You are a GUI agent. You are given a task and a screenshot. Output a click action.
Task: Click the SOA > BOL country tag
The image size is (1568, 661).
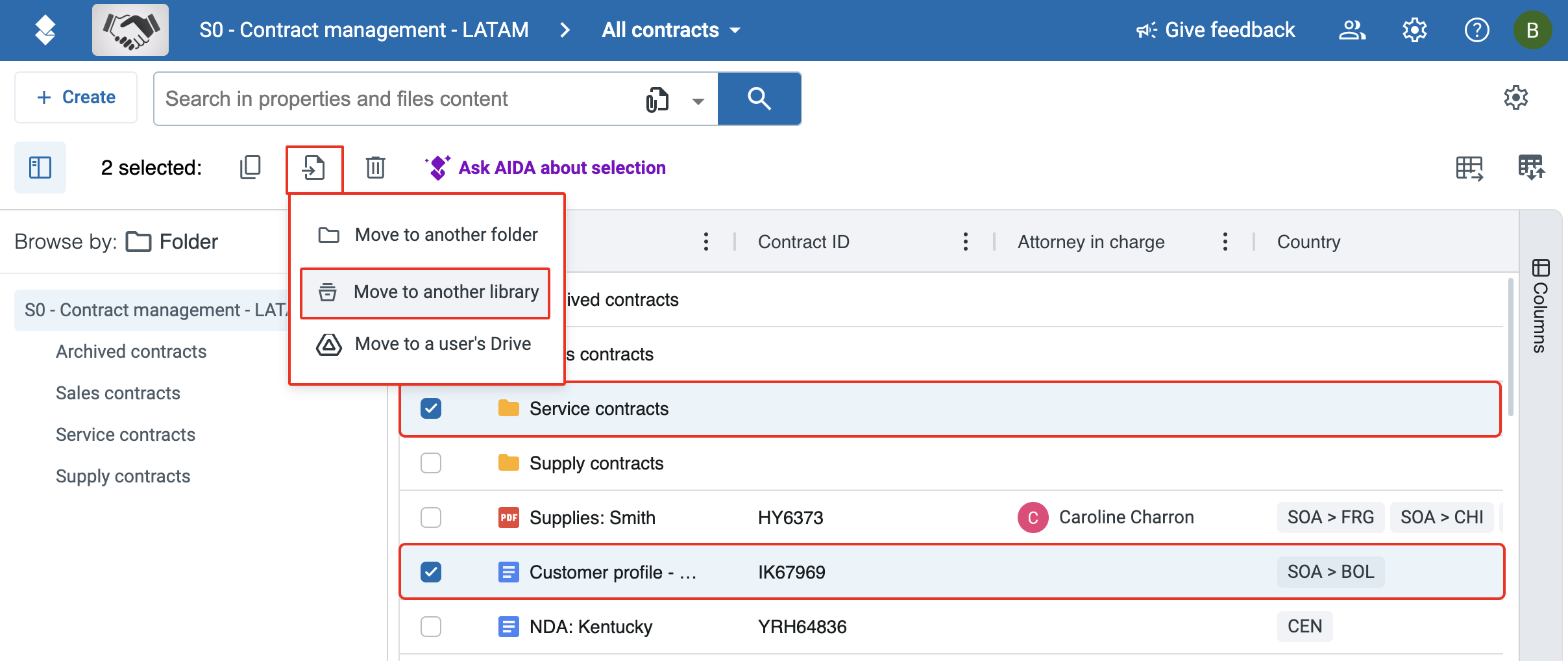[1330, 572]
